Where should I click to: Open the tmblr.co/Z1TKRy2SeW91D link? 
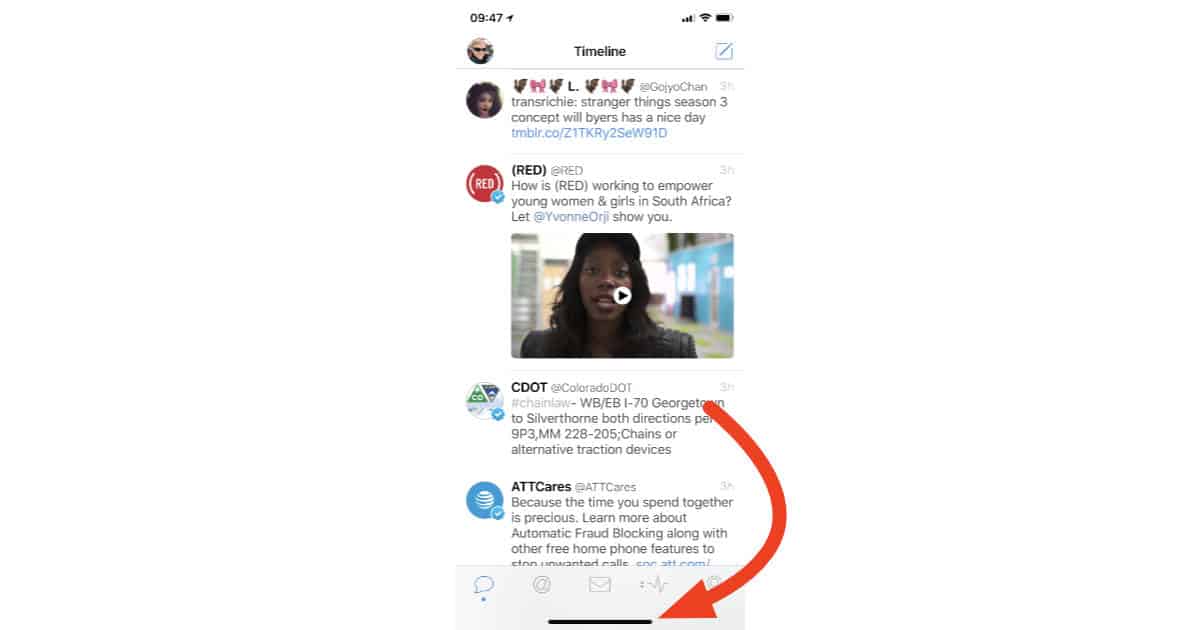575,133
